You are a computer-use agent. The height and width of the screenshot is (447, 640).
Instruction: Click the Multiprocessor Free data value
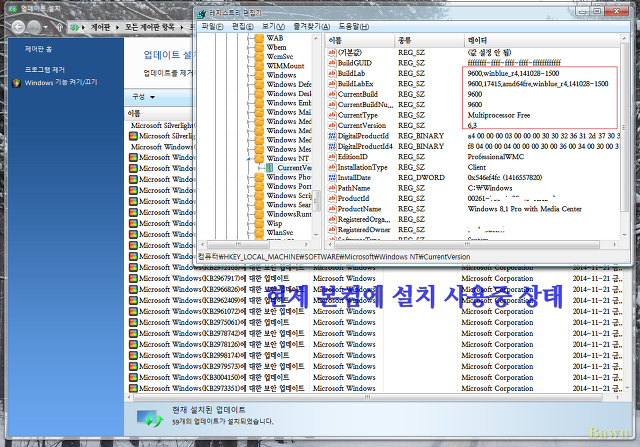(498, 115)
